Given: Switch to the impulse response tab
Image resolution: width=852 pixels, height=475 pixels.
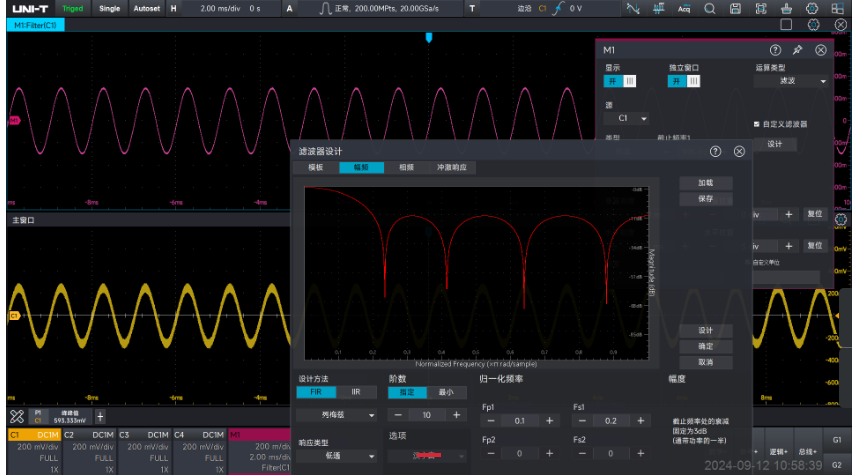Looking at the screenshot, I should 452,167.
